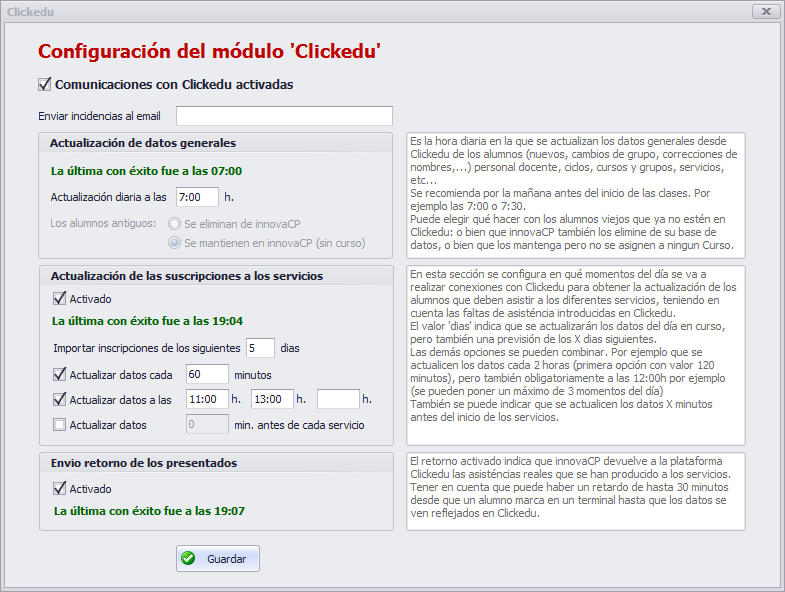
Task: Click the 11:00 hour field
Action: (207, 399)
